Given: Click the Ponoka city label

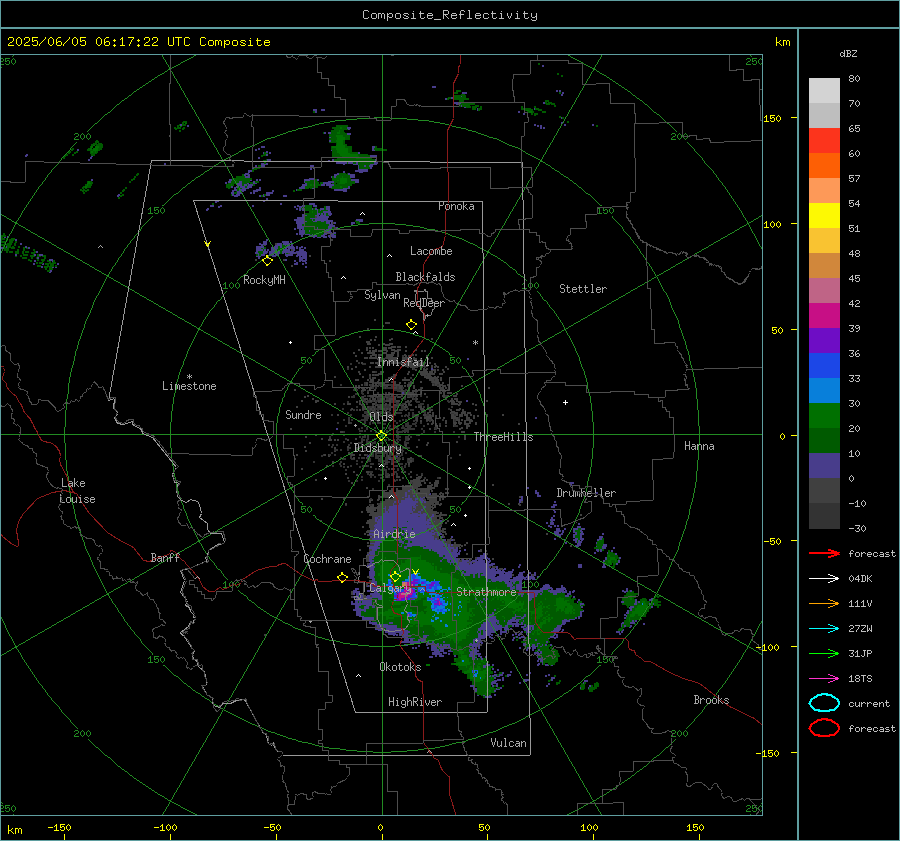Looking at the screenshot, I should click(456, 206).
